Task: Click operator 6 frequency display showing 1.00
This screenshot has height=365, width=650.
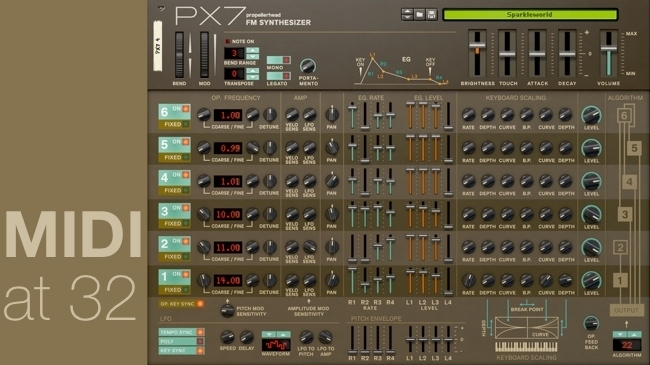Action: click(228, 115)
